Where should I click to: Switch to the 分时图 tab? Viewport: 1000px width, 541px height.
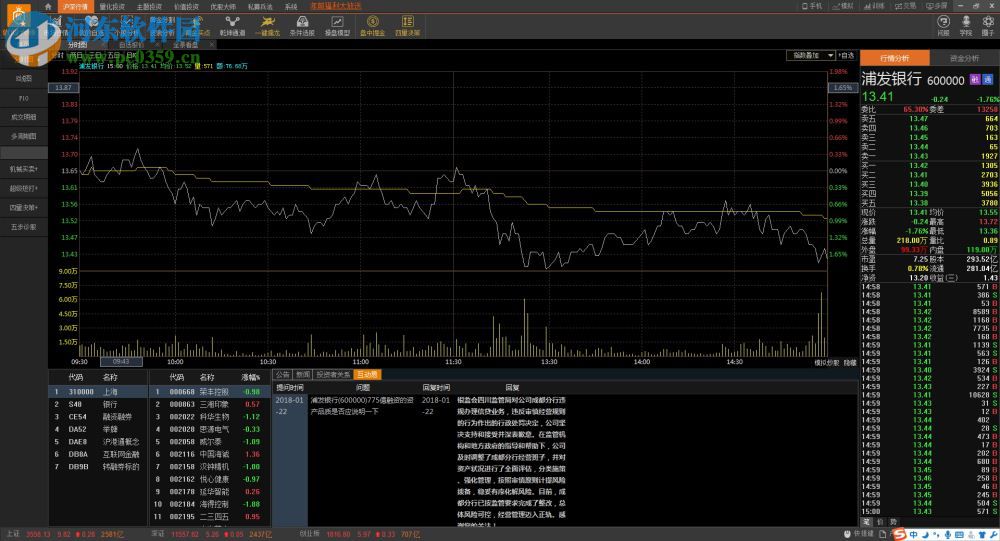pos(78,45)
